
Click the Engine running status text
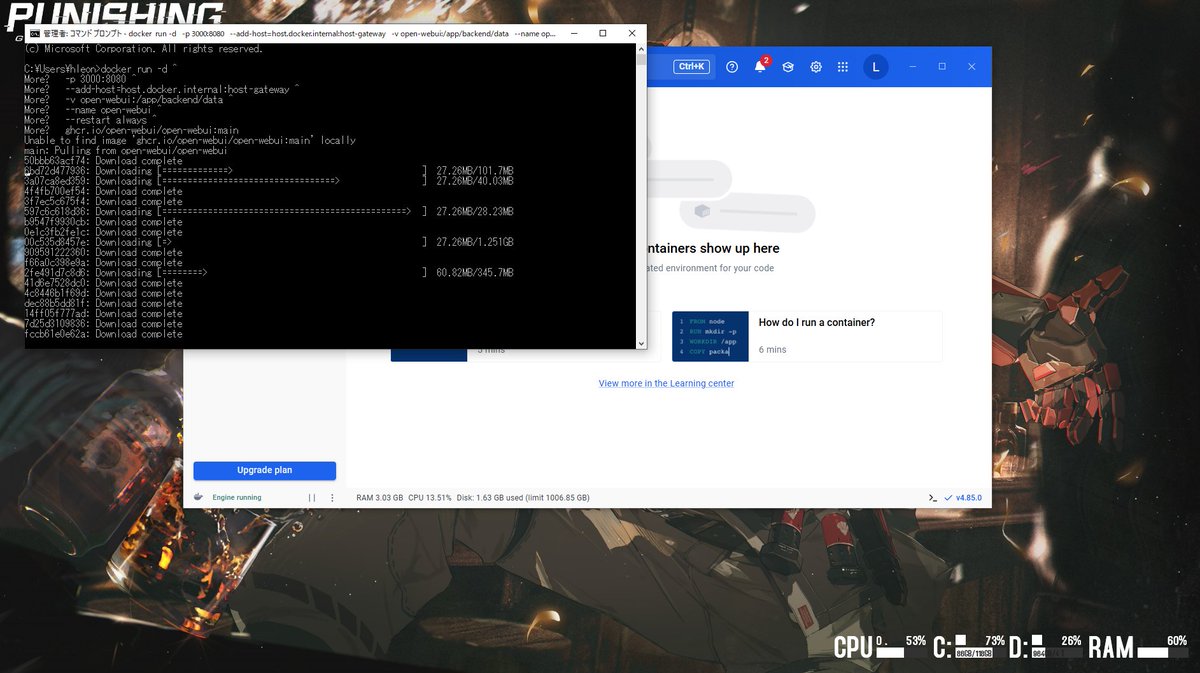click(x=237, y=498)
